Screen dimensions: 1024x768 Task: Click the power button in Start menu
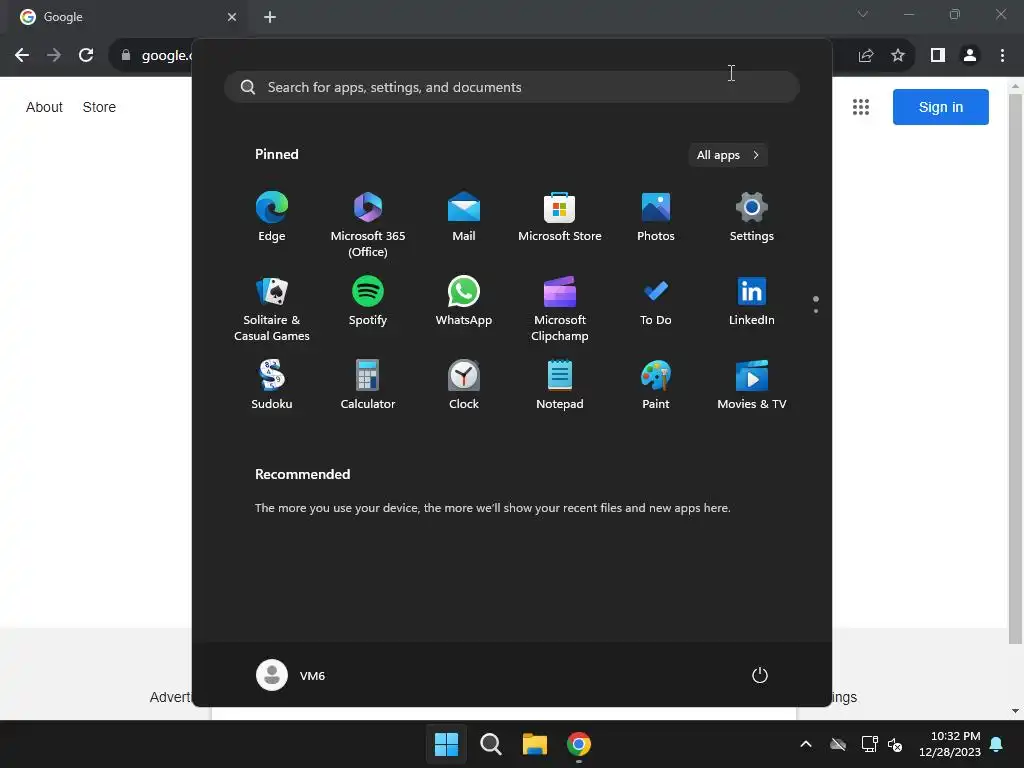(x=760, y=675)
